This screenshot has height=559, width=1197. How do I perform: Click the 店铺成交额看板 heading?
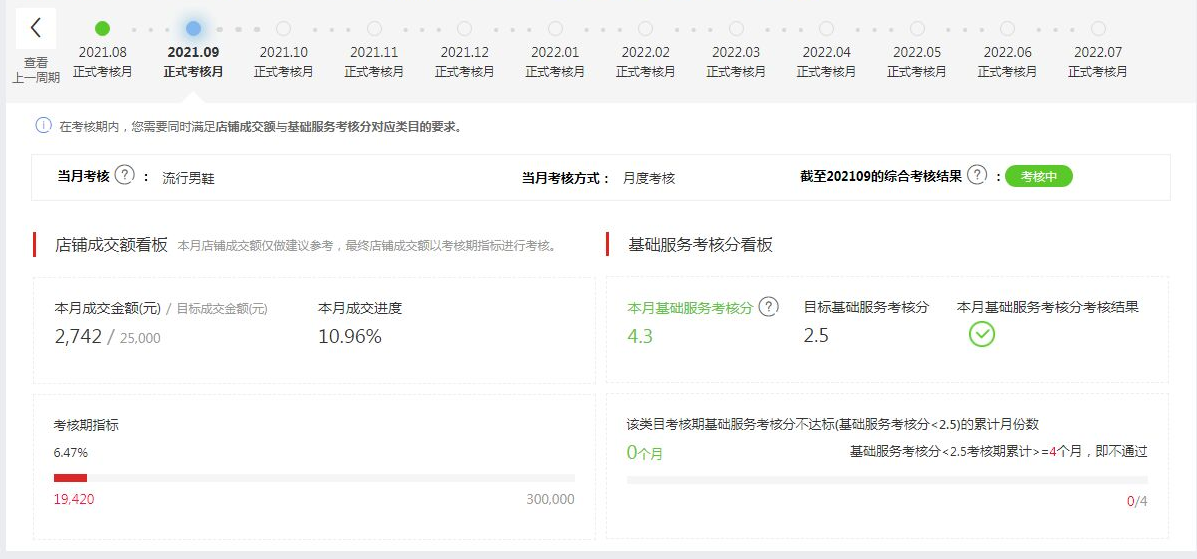coord(111,244)
